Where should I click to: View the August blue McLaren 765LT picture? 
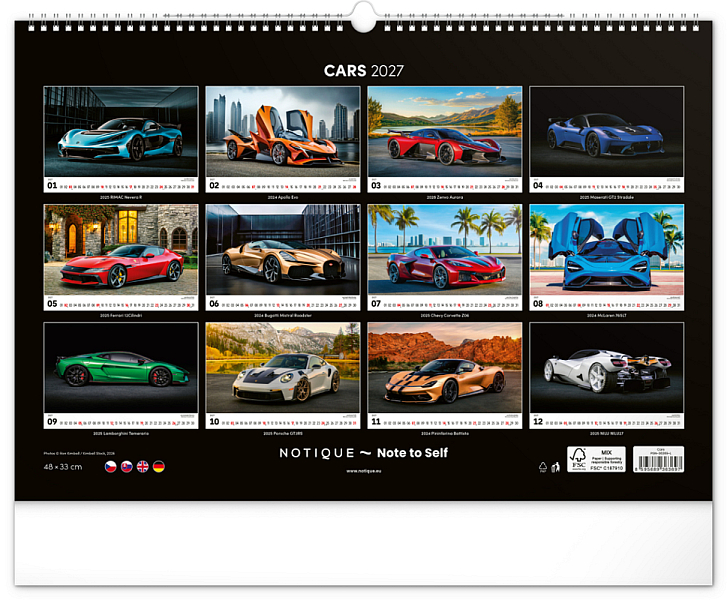(x=606, y=249)
